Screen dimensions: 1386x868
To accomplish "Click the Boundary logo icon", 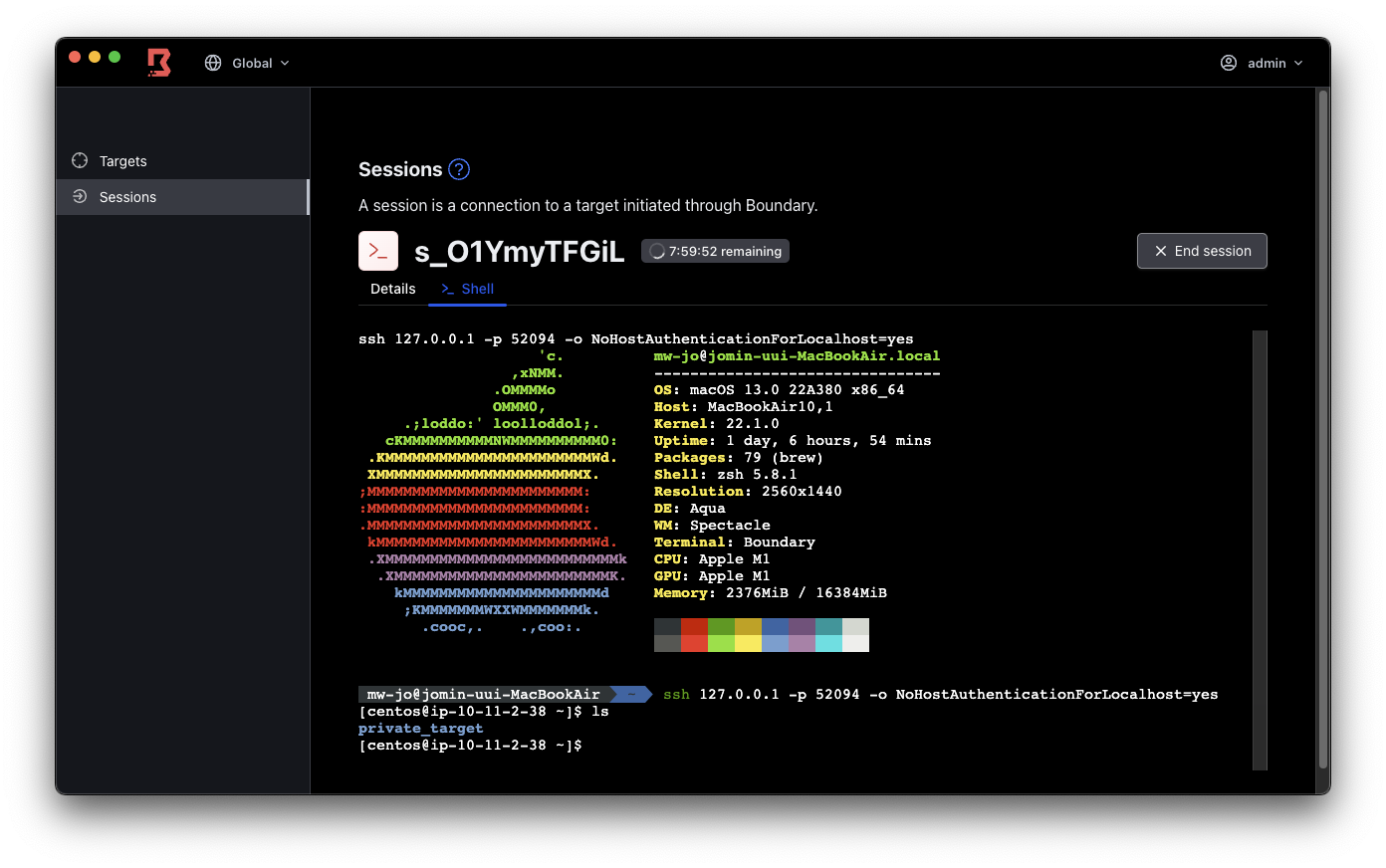I will pyautogui.click(x=159, y=63).
